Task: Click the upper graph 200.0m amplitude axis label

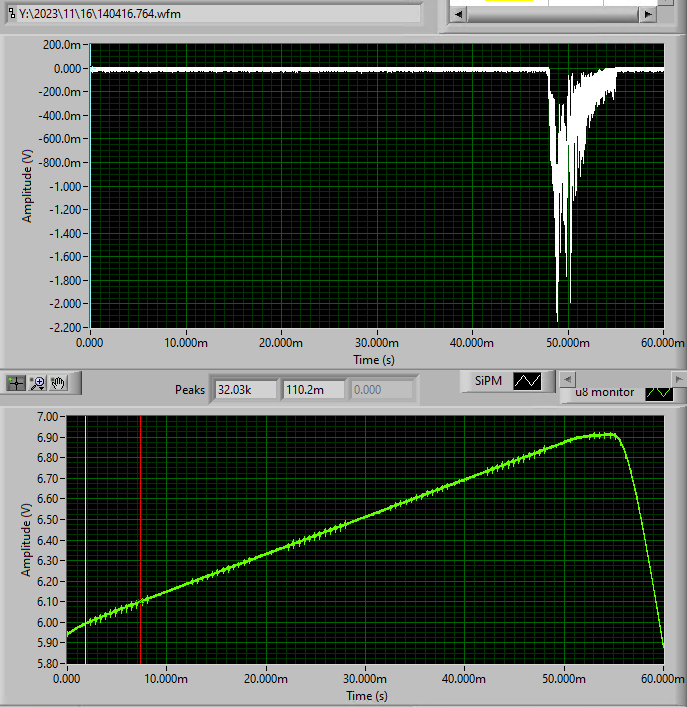Action: [x=62, y=45]
